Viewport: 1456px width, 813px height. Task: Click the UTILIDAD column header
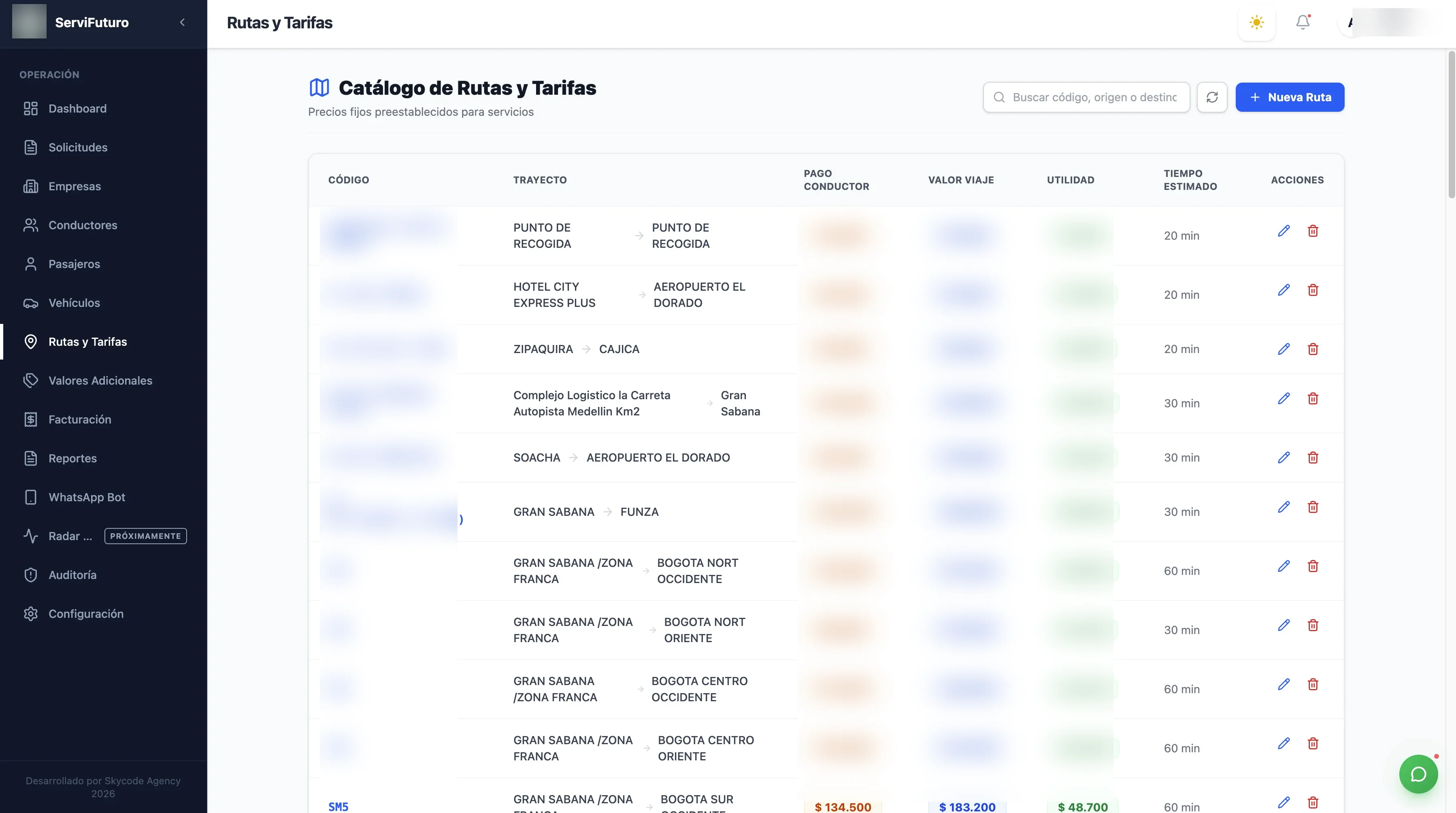click(x=1071, y=180)
